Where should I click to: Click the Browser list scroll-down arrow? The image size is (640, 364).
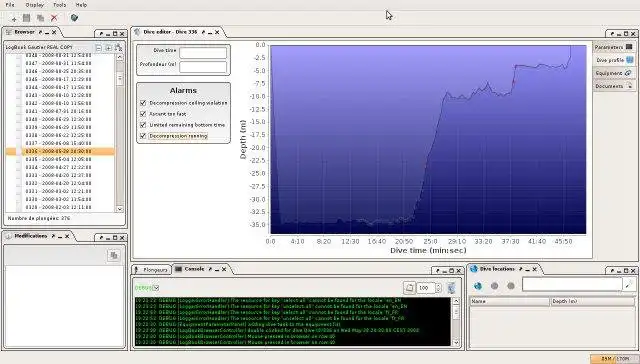(120, 209)
